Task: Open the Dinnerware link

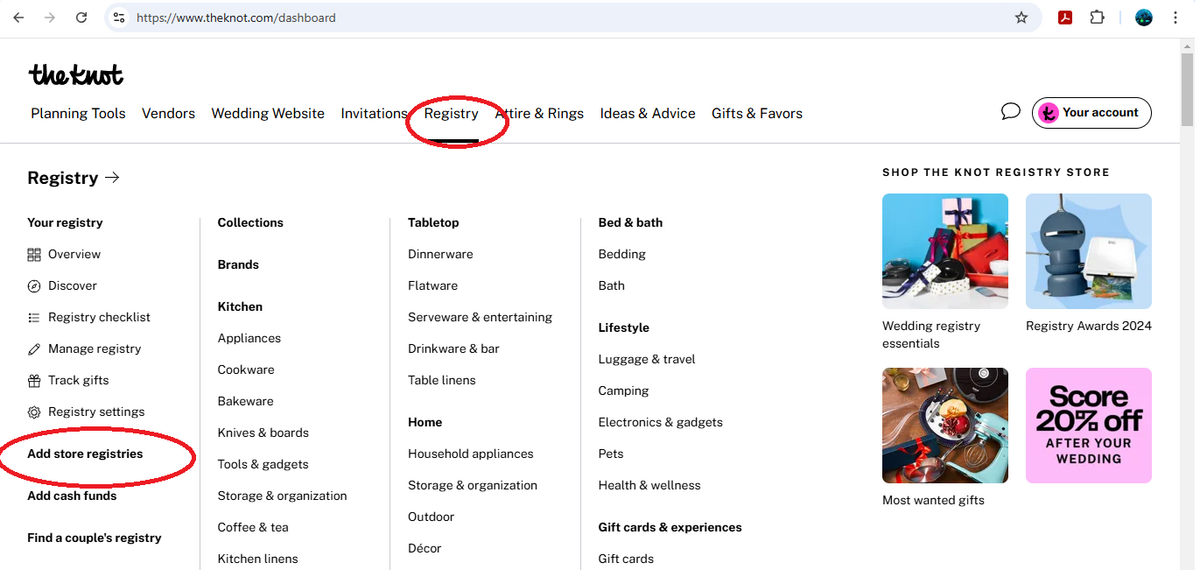Action: coord(440,254)
